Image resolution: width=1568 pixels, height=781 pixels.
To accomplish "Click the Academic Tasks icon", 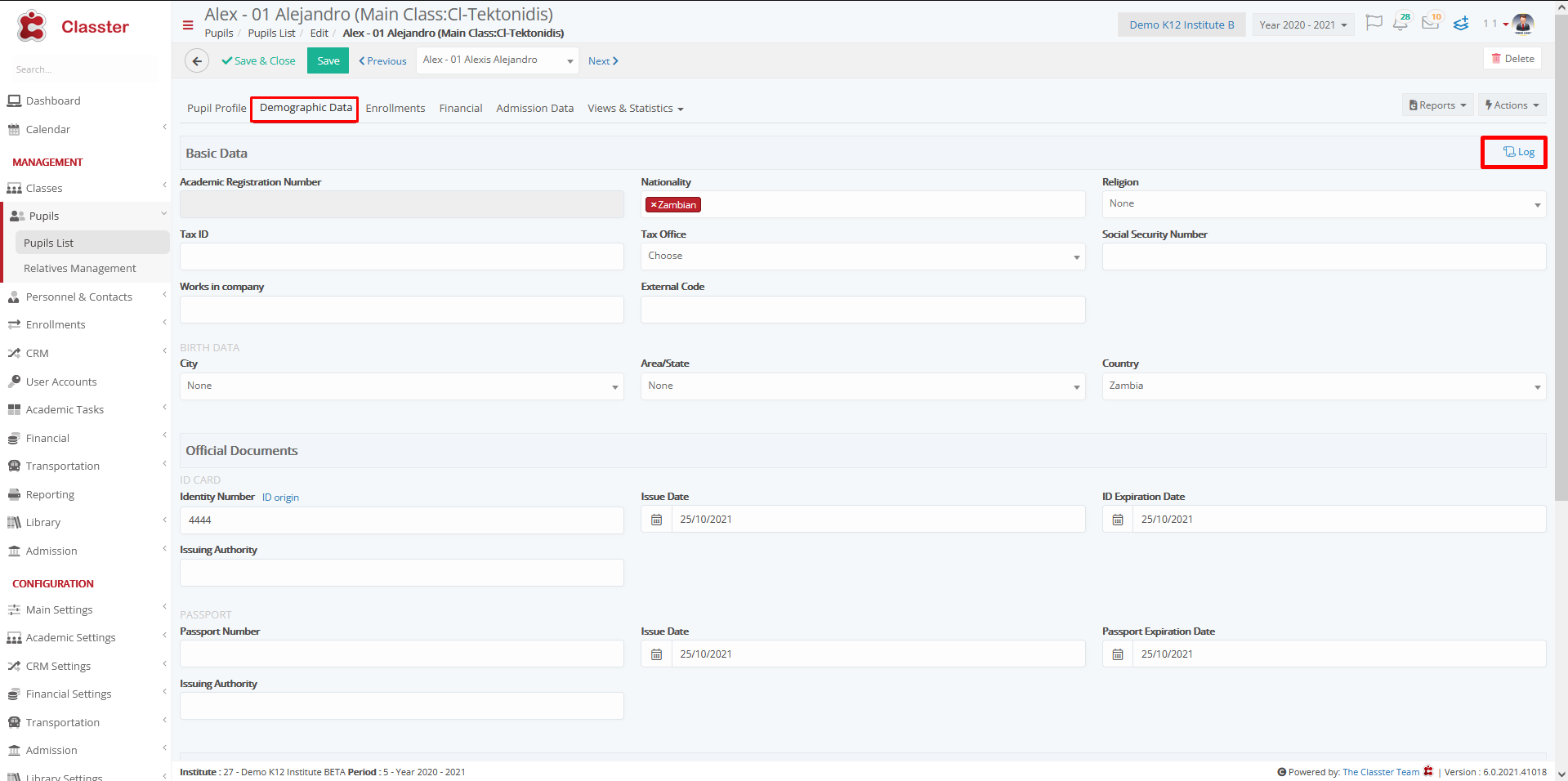I will [14, 409].
